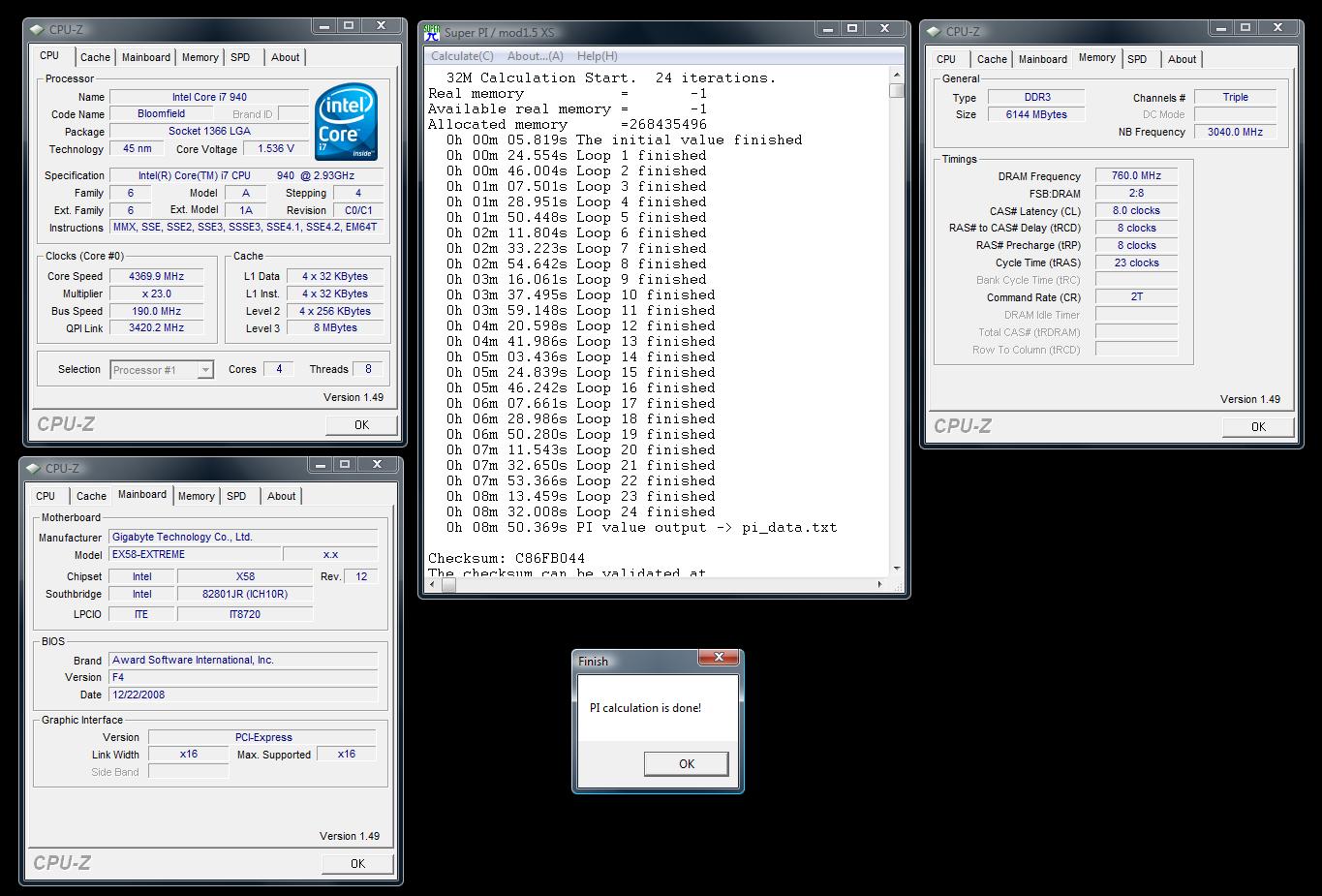Image resolution: width=1322 pixels, height=896 pixels.
Task: Click the PI value output pi_data.txt line
Action: tap(642, 527)
